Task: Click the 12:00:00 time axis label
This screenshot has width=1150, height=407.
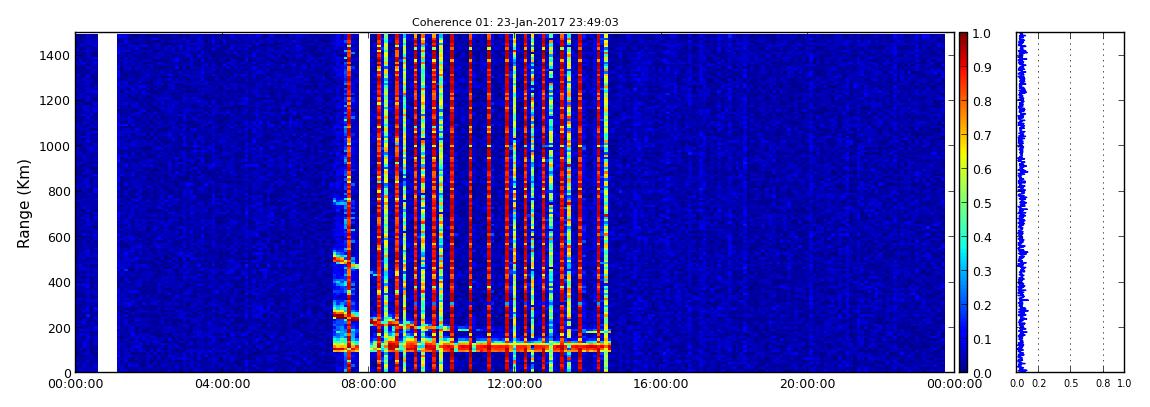Action: 514,384
